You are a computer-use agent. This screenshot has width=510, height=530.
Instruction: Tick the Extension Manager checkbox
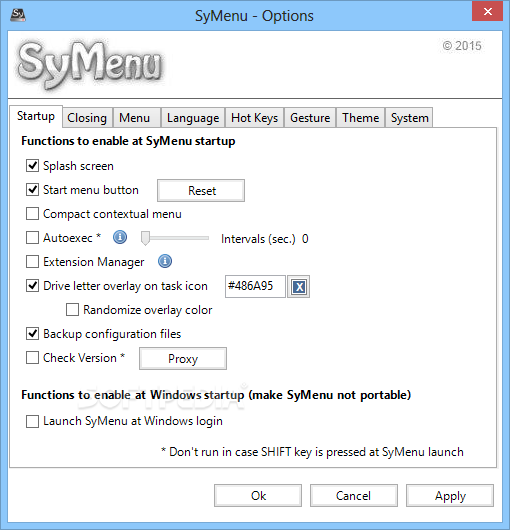pyautogui.click(x=32, y=262)
